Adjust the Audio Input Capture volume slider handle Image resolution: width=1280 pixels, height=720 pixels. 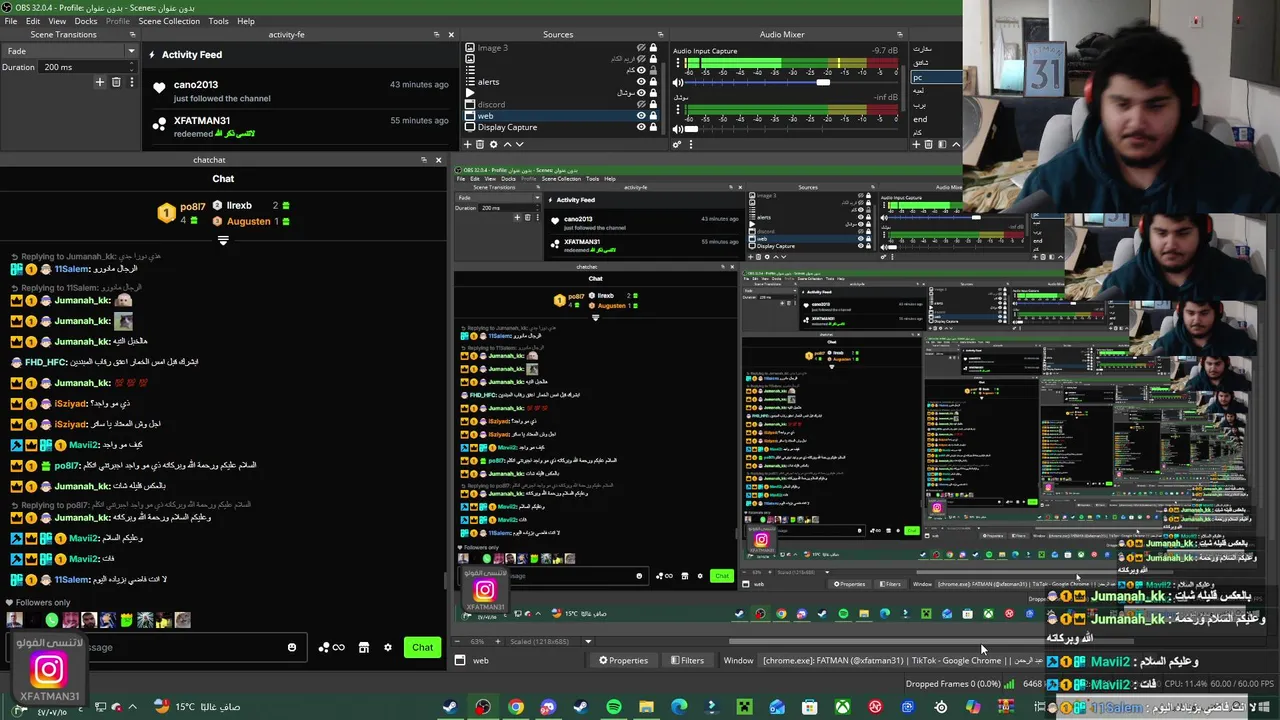coord(823,83)
